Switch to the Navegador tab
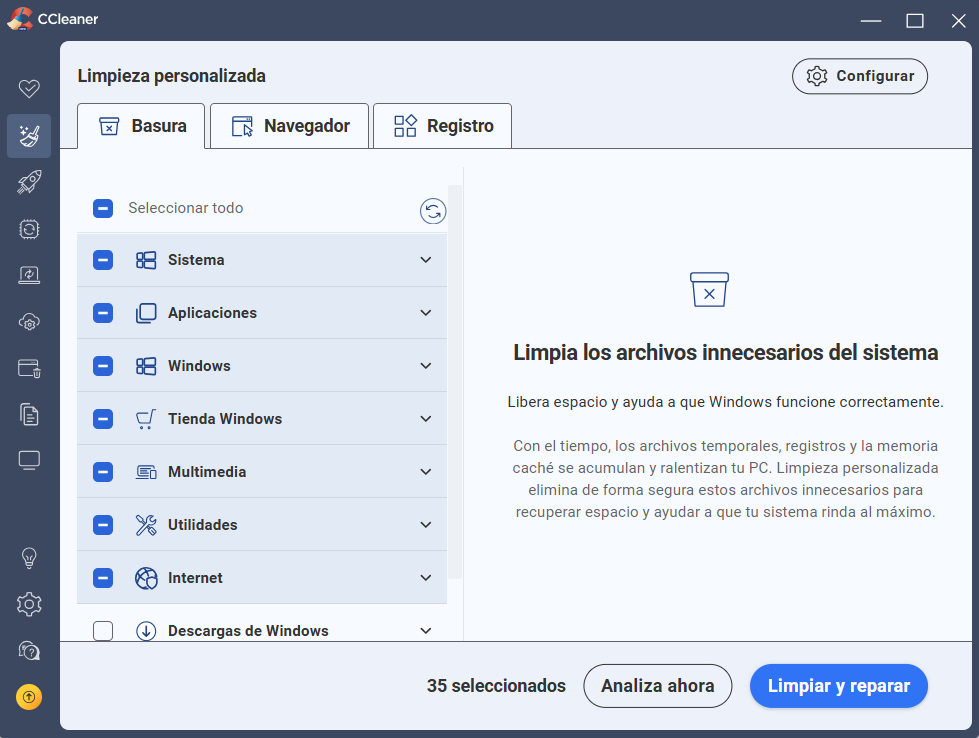Screen dimensions: 979x738 (x=289, y=125)
